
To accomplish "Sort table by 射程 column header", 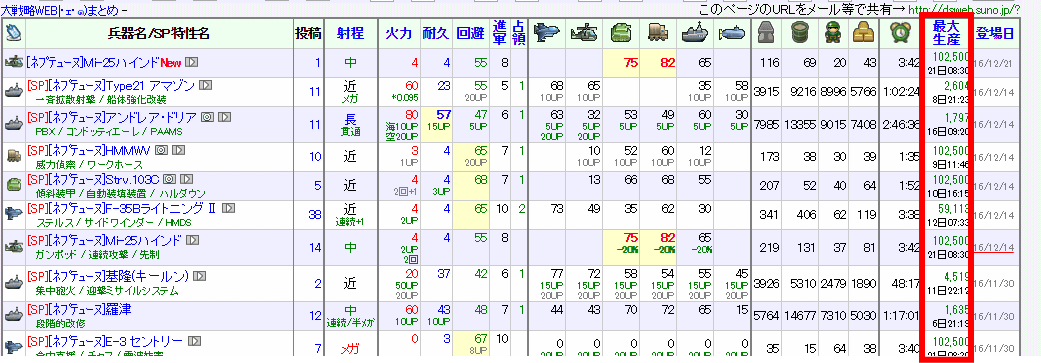I will (x=350, y=34).
